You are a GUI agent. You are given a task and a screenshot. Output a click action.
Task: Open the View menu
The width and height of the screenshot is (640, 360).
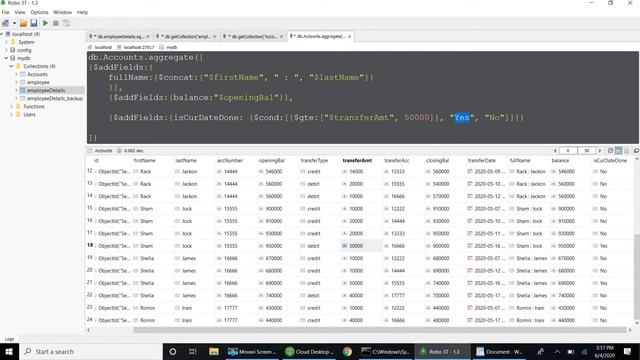(20, 12)
